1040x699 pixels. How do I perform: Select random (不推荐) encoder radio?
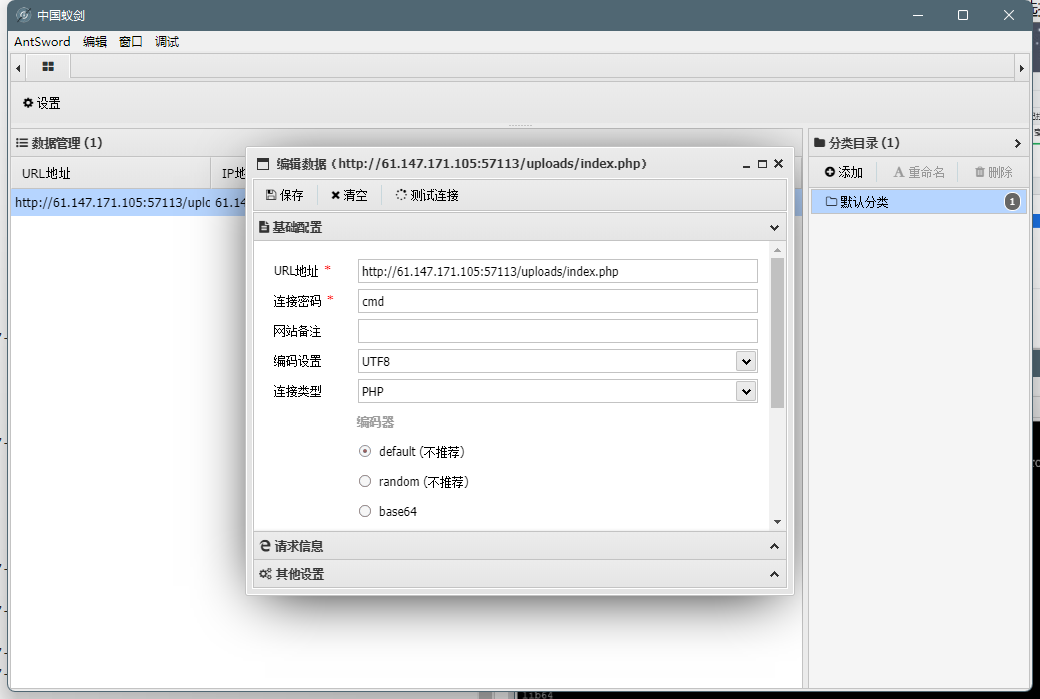pyautogui.click(x=365, y=481)
